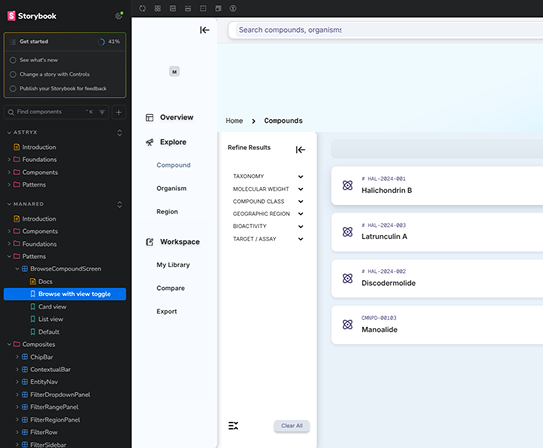Image resolution: width=543 pixels, height=448 pixels.
Task: Click the Explore telescope icon
Action: tap(149, 142)
